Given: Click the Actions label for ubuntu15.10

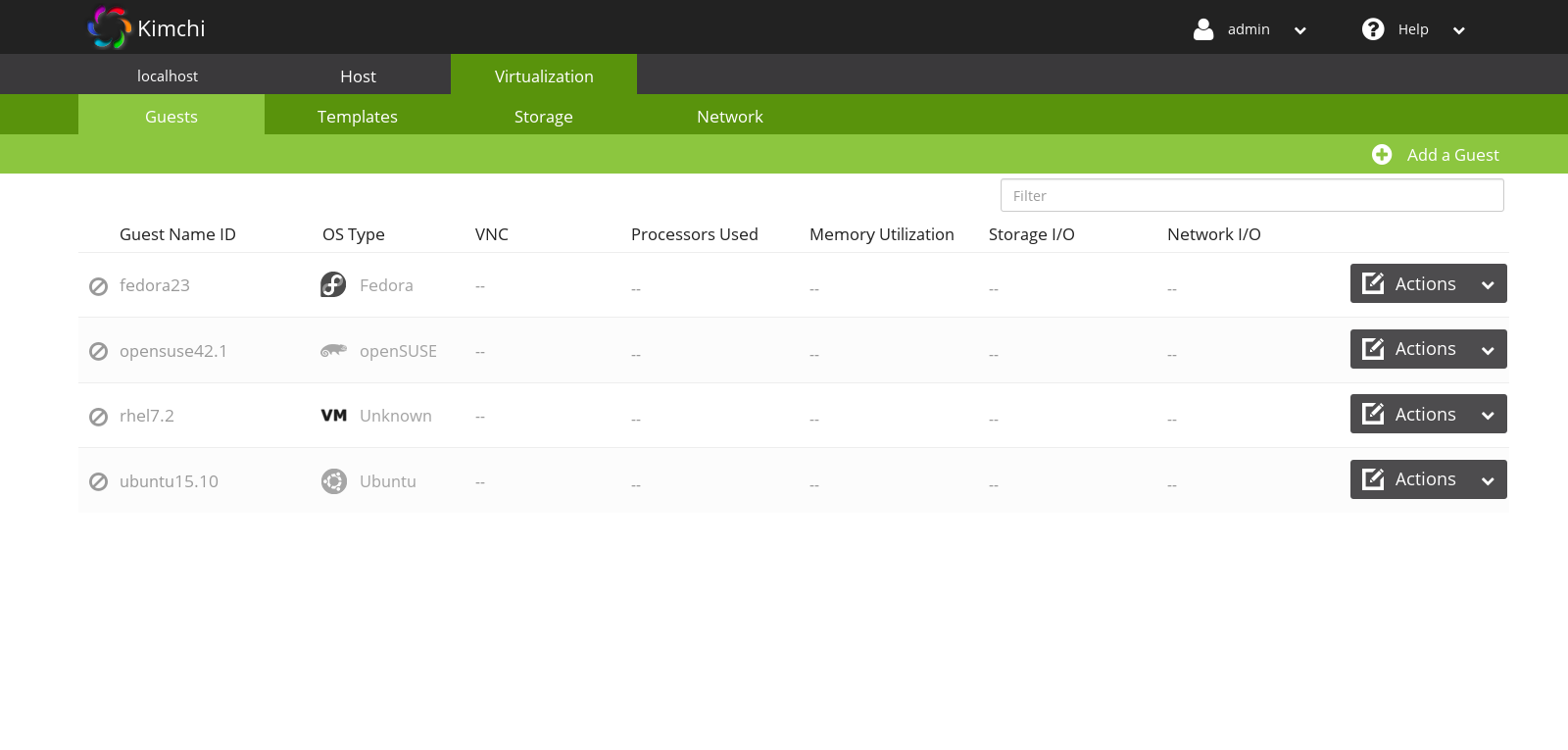Looking at the screenshot, I should pos(1425,478).
